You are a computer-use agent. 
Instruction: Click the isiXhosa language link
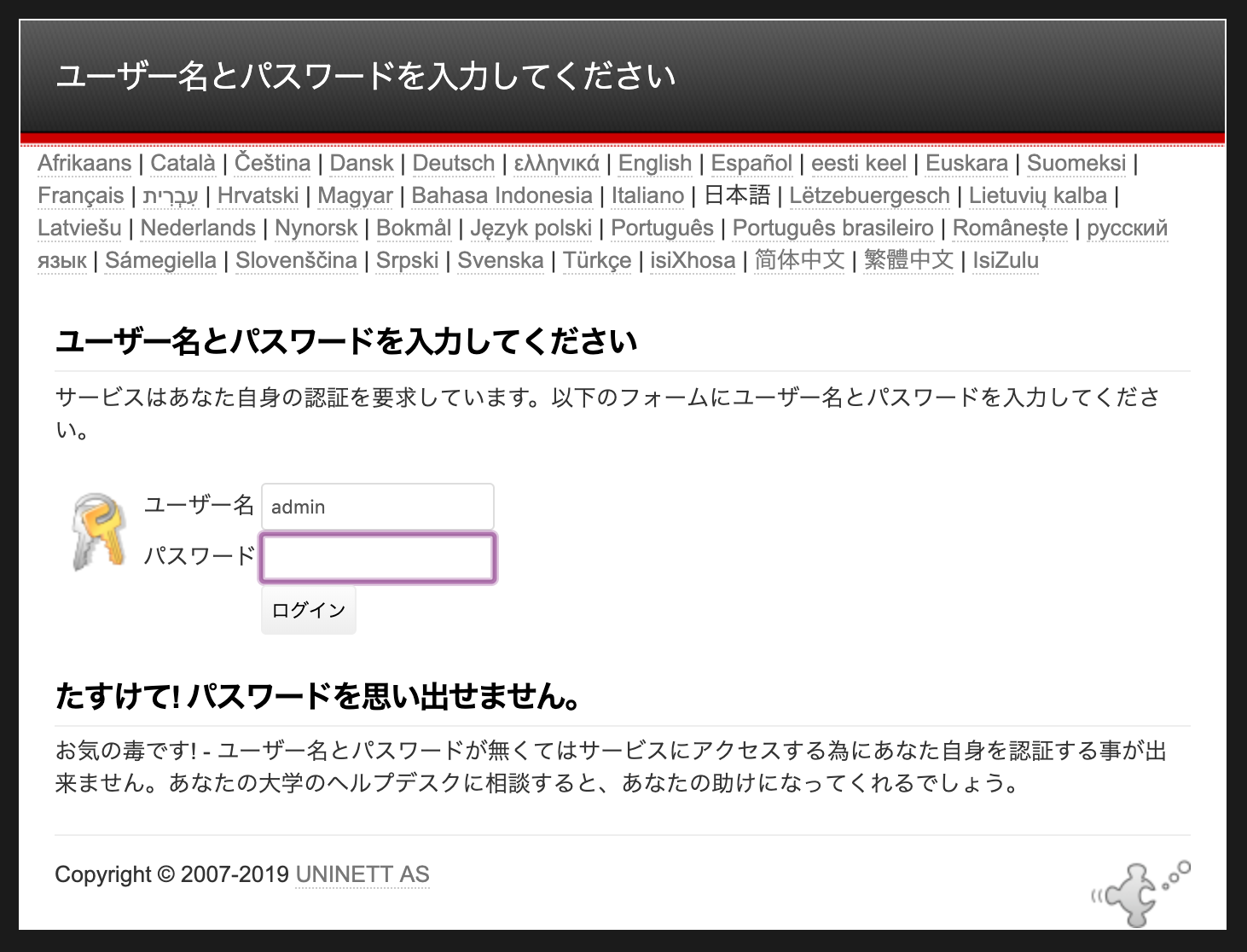pos(693,260)
